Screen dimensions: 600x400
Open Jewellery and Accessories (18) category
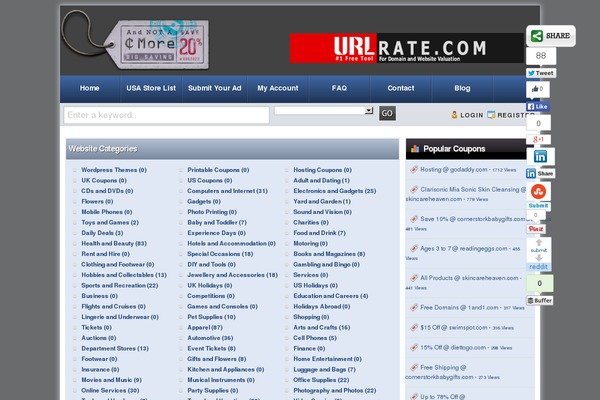(232, 275)
